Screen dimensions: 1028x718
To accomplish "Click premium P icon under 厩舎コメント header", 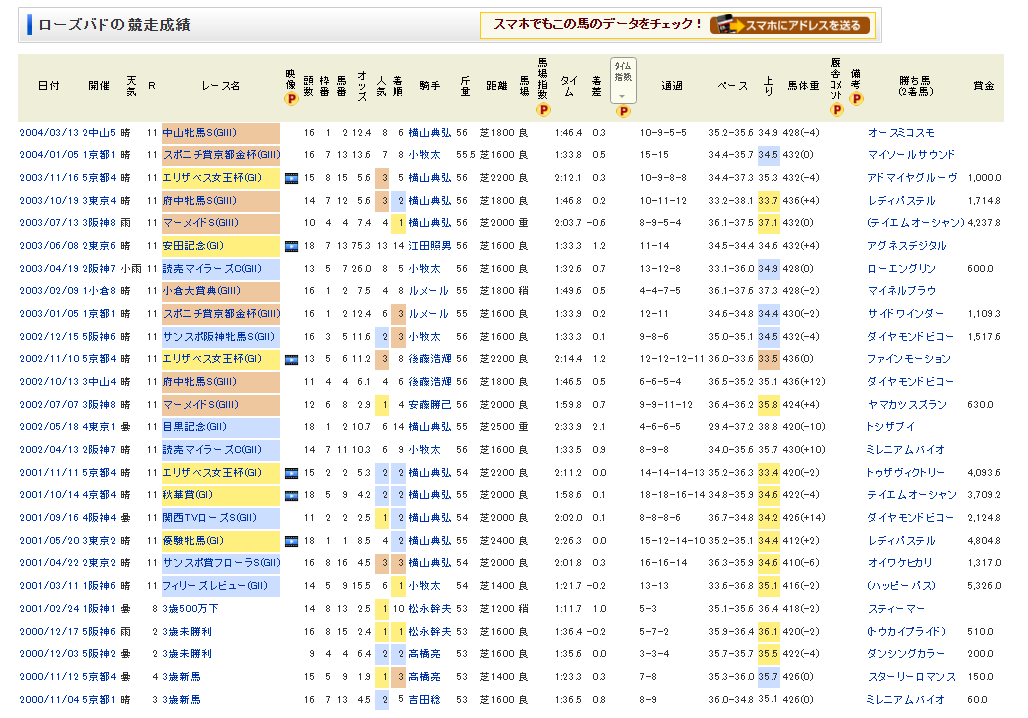I will (x=837, y=110).
